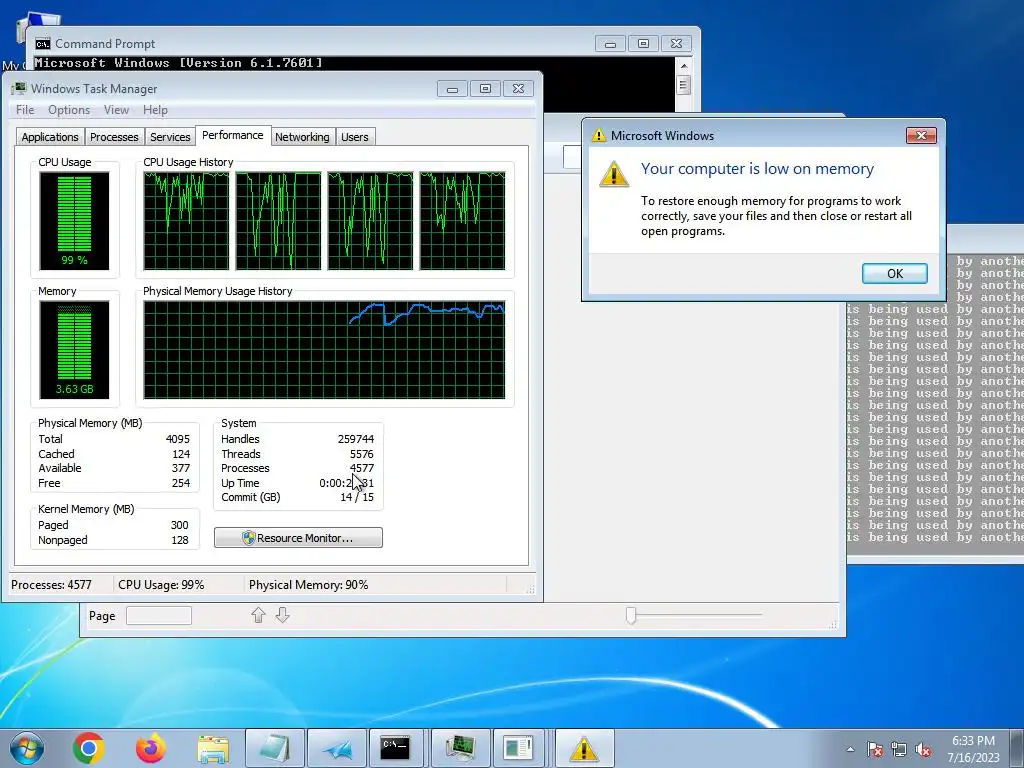Launch Firefox from the taskbar
The width and height of the screenshot is (1024, 768).
click(151, 748)
